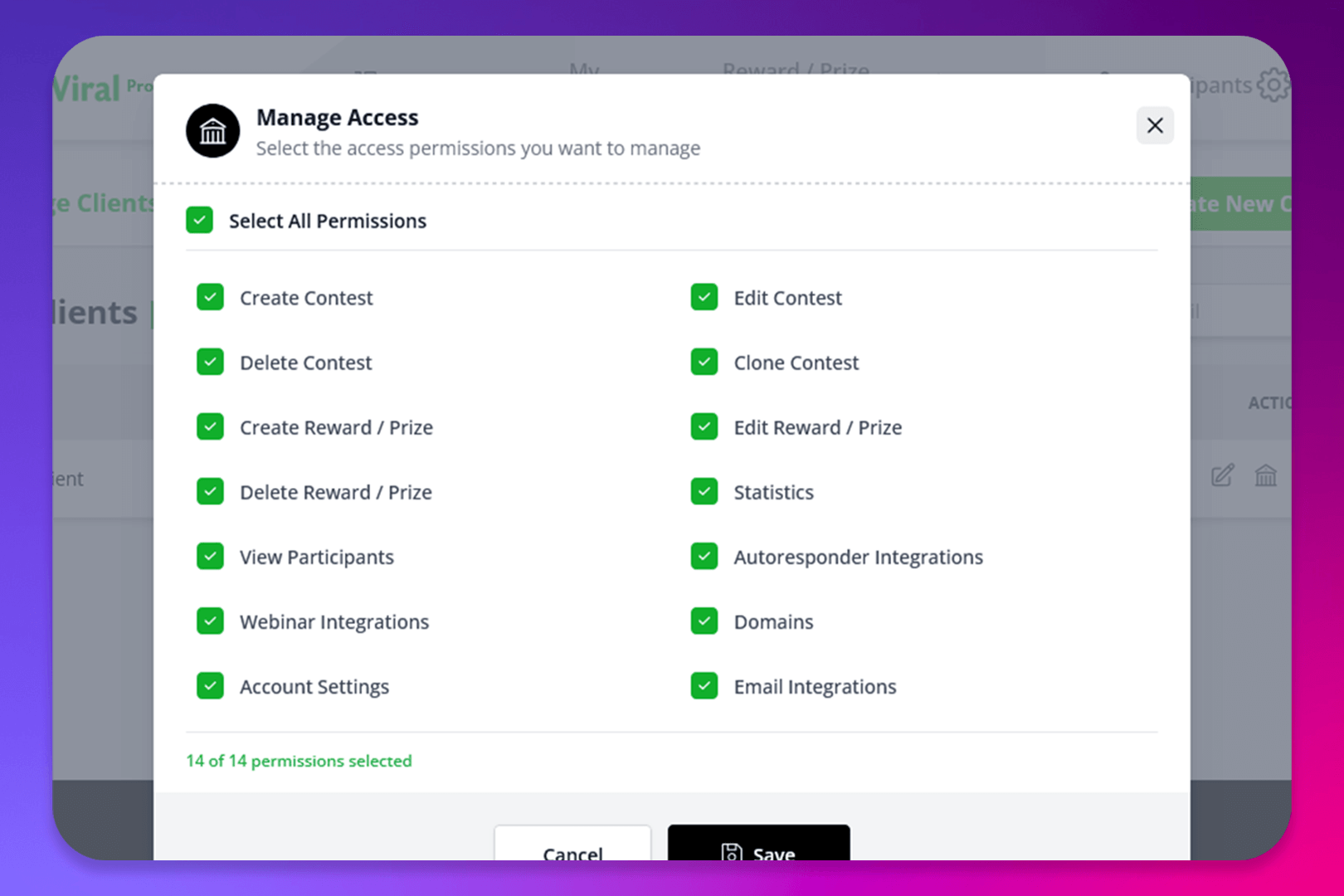Click the bank icon in dialog header
The height and width of the screenshot is (896, 1344).
point(213,131)
